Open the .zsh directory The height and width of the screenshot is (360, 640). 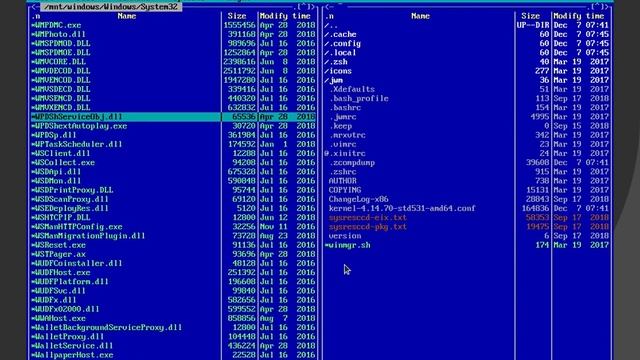[x=467, y=62]
